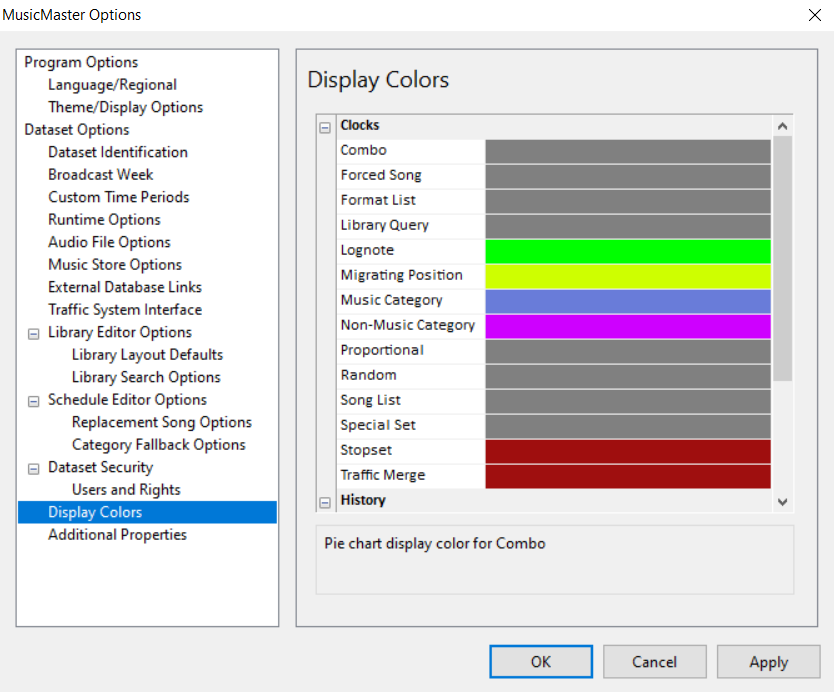Collapse the Dataset Security node
834x692 pixels.
pyautogui.click(x=34, y=468)
